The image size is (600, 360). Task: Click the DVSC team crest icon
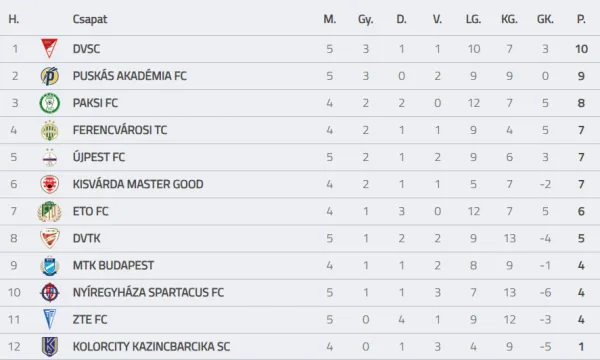[49, 49]
